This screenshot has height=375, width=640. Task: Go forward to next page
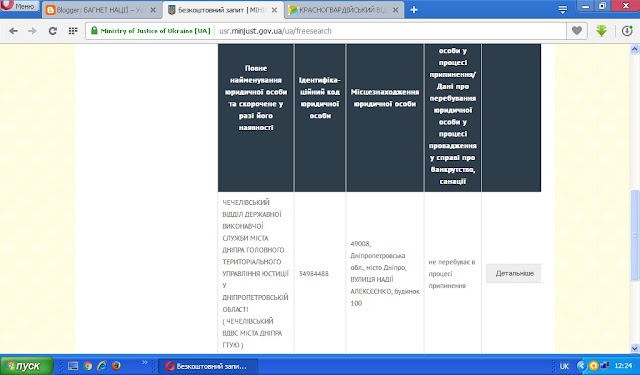coord(32,31)
